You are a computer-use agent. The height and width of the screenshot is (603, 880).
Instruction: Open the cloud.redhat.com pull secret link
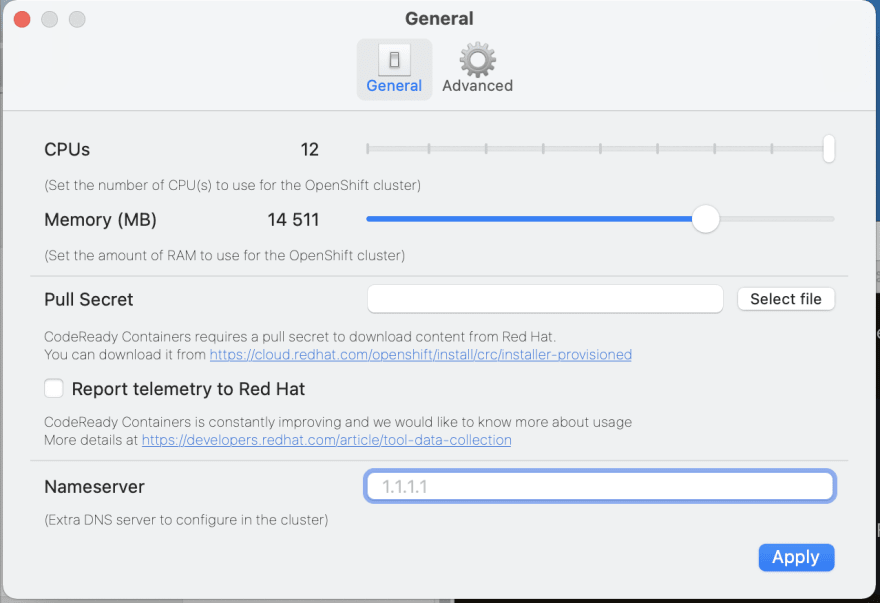420,354
